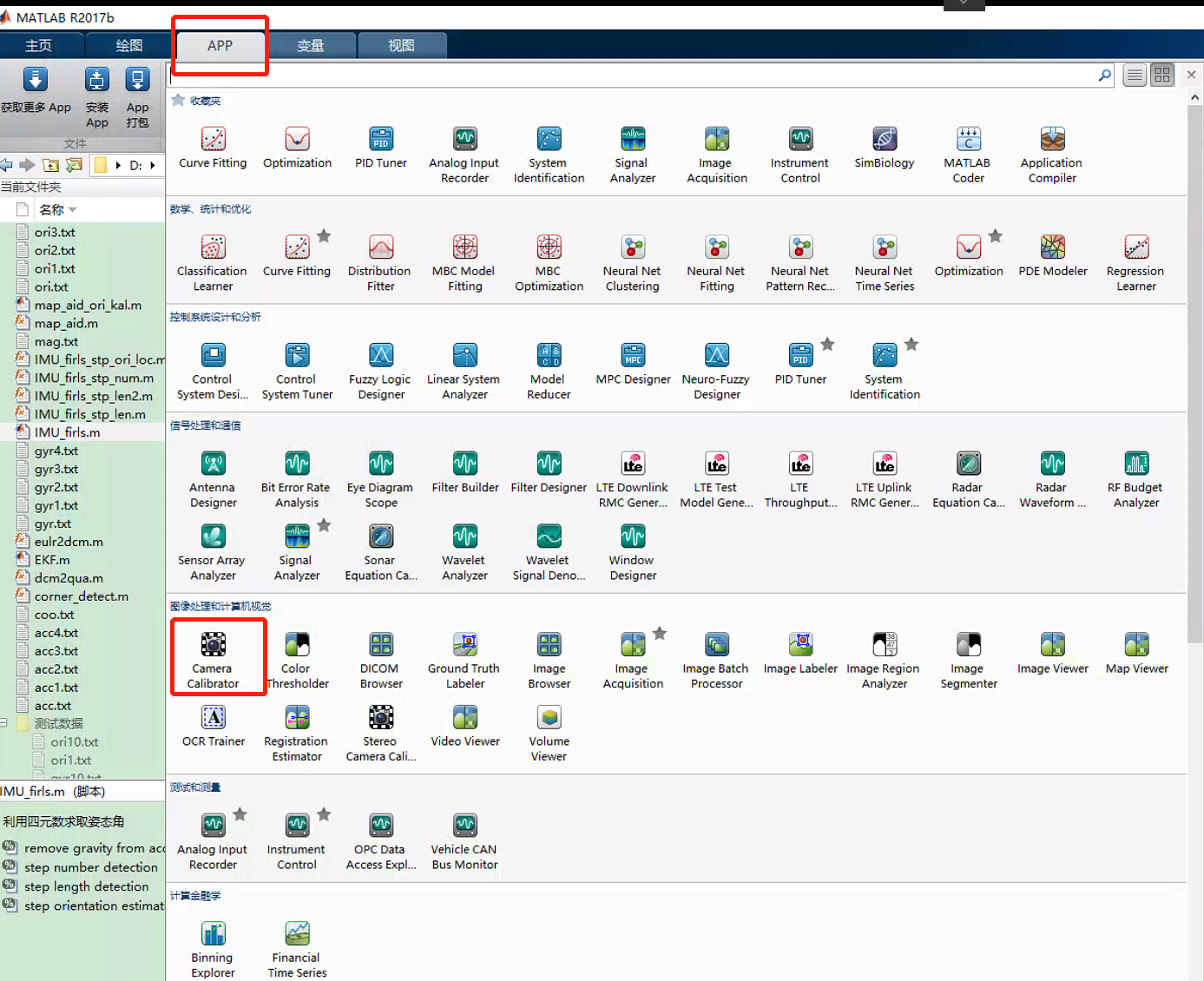Launch OCR Trainer app
Screen dimensions: 1204x981
coord(213,726)
